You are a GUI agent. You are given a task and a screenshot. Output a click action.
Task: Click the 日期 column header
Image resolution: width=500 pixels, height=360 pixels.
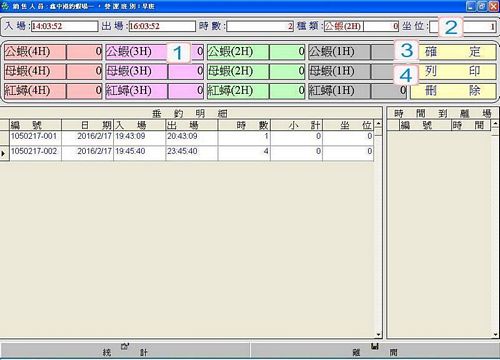point(88,125)
